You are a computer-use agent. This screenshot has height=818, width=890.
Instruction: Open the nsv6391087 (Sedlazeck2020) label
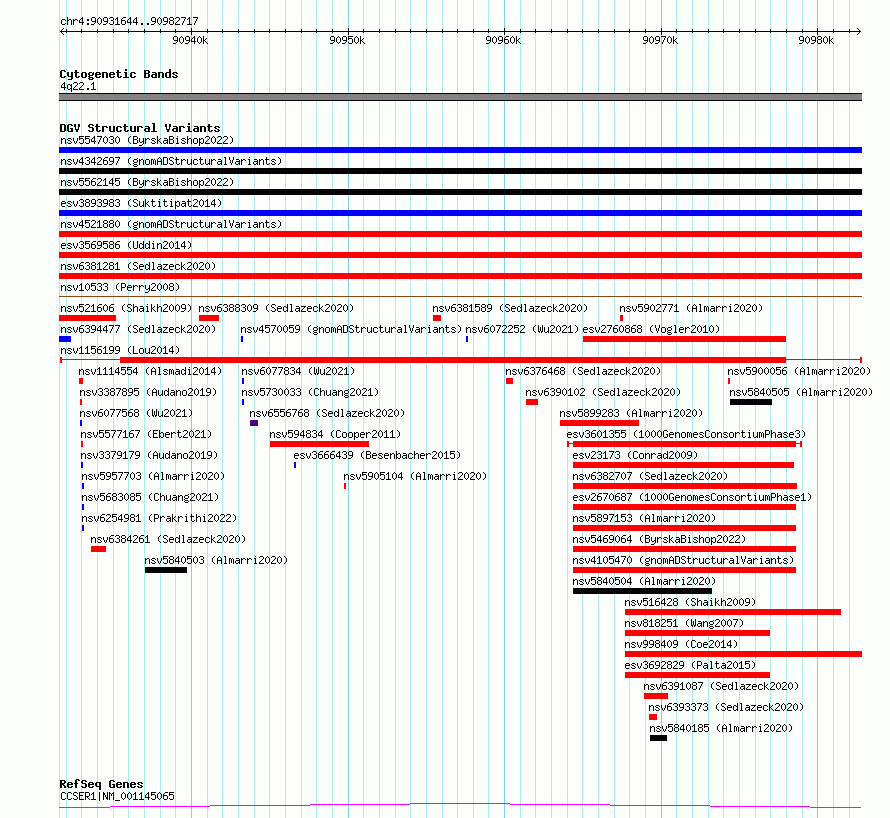tap(721, 686)
